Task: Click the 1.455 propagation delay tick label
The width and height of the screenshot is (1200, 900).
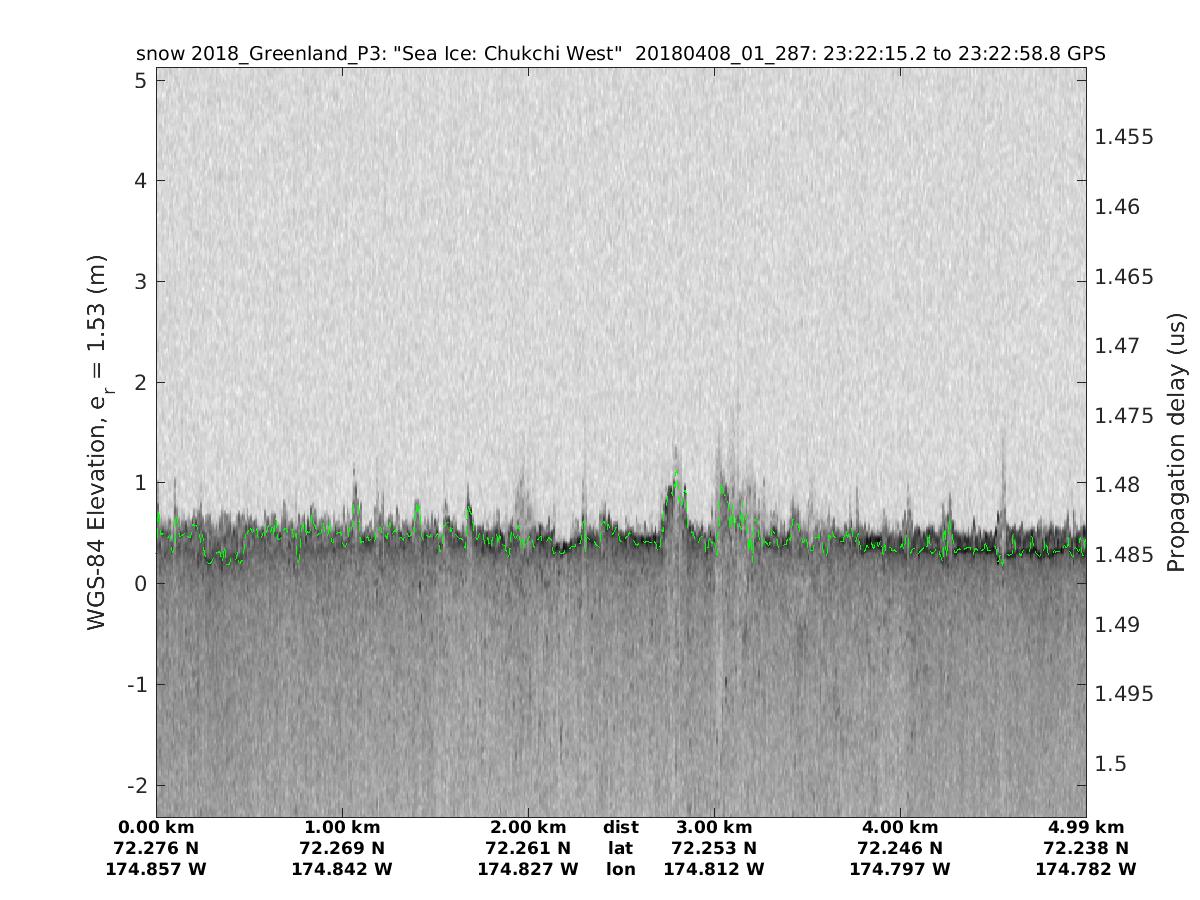Action: [1124, 137]
